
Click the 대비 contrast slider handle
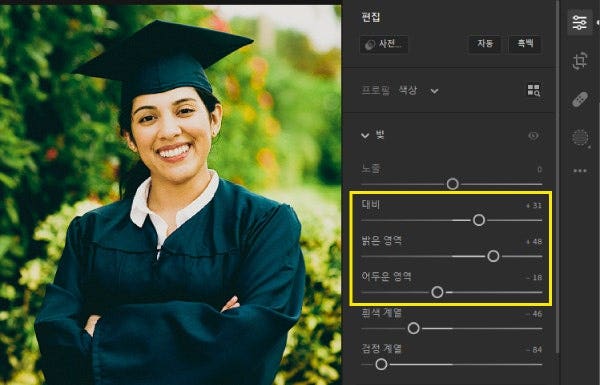tap(479, 220)
